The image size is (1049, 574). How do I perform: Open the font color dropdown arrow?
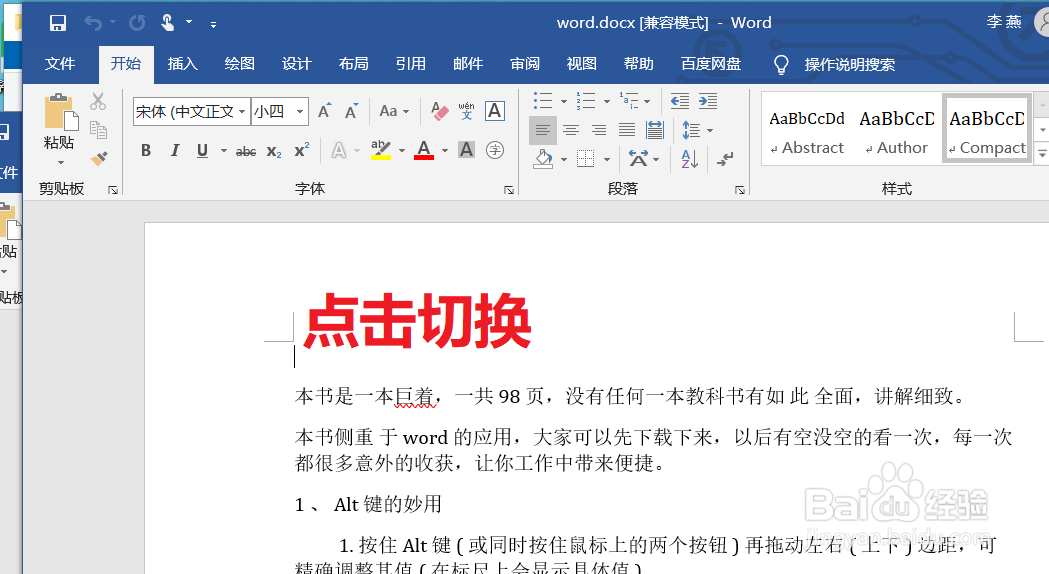click(444, 151)
